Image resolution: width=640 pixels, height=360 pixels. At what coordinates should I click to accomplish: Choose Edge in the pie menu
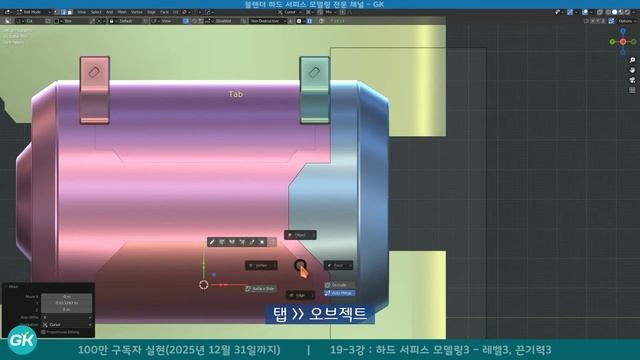tap(300, 295)
